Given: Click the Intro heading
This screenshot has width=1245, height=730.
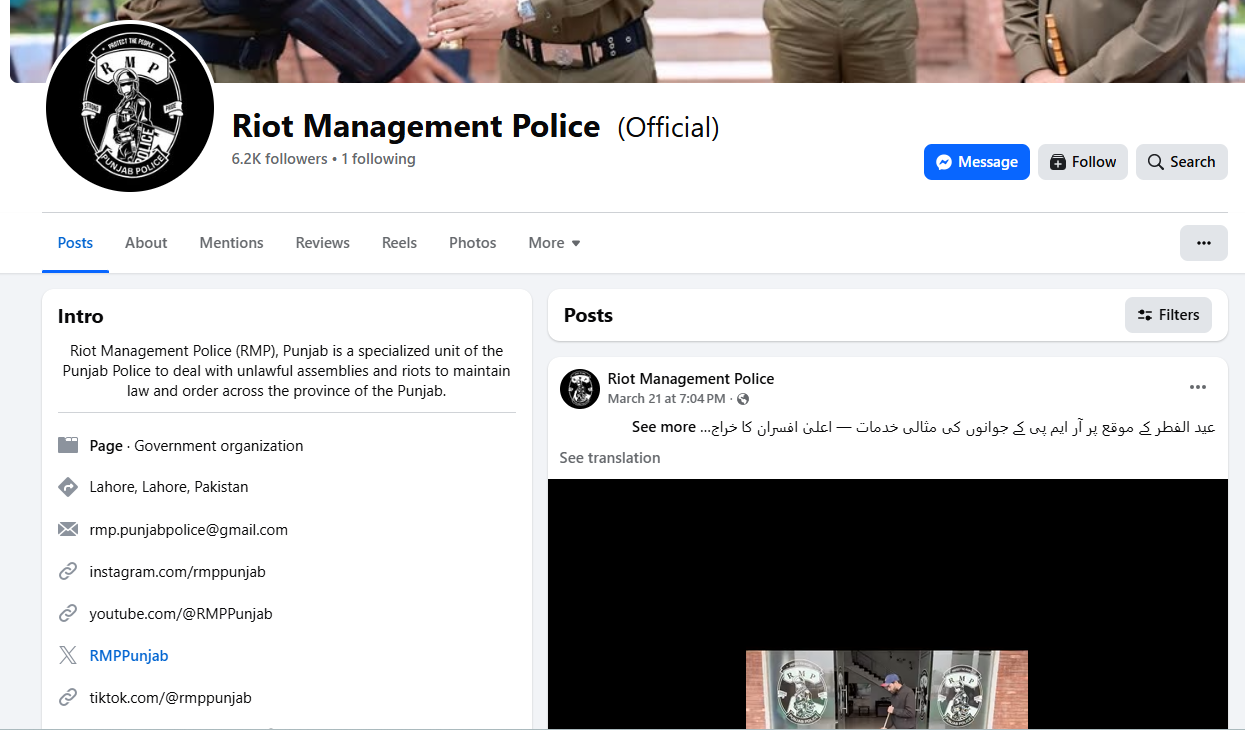Looking at the screenshot, I should pyautogui.click(x=81, y=316).
